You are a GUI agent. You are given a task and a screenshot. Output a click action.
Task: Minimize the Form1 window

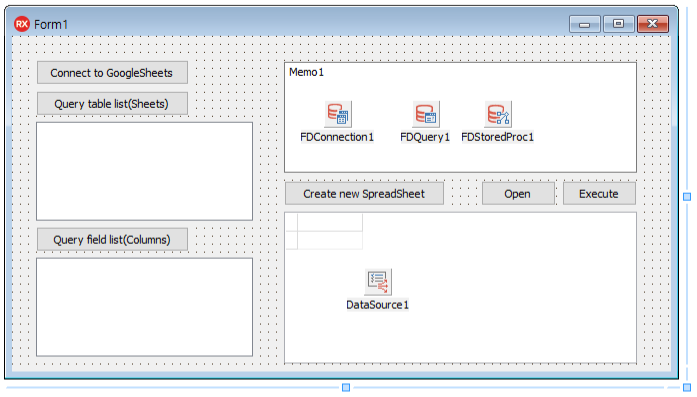[585, 24]
